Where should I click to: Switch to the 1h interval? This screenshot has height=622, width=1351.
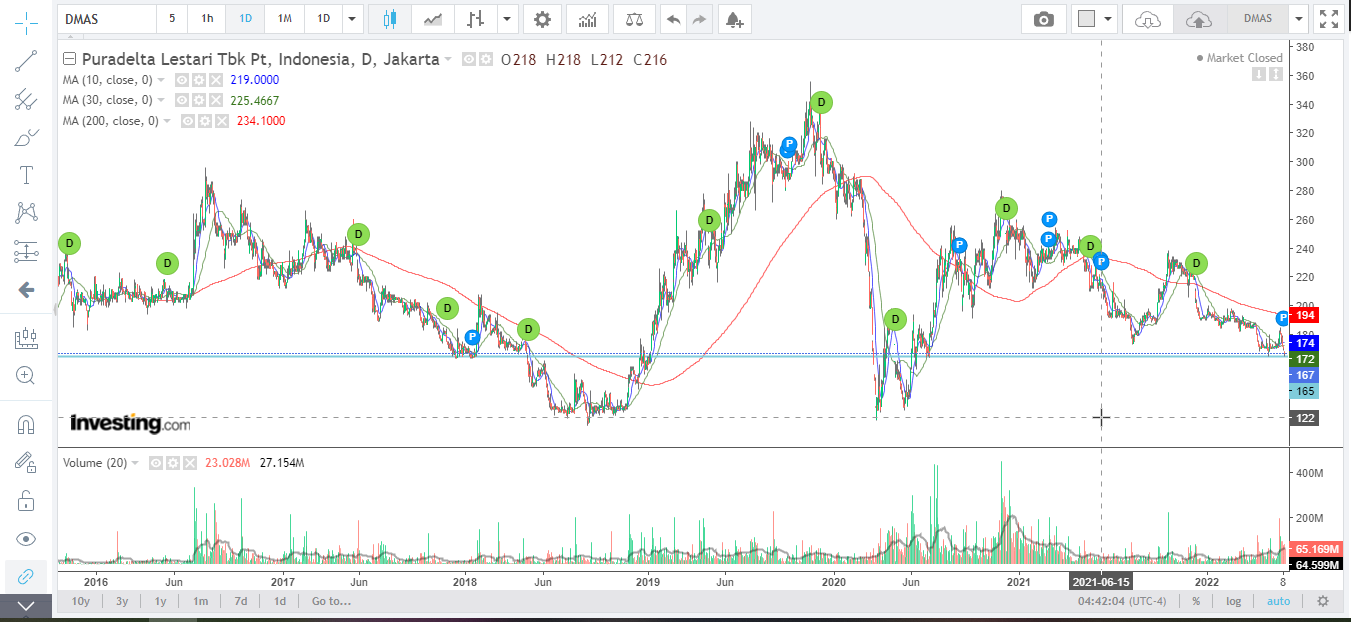click(x=206, y=18)
